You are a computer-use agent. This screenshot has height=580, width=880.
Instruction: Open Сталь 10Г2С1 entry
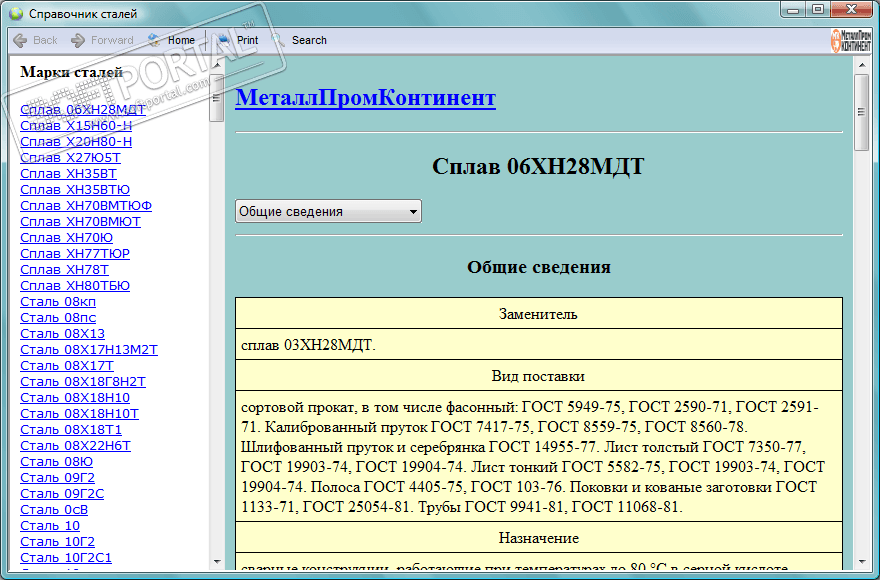pos(66,558)
